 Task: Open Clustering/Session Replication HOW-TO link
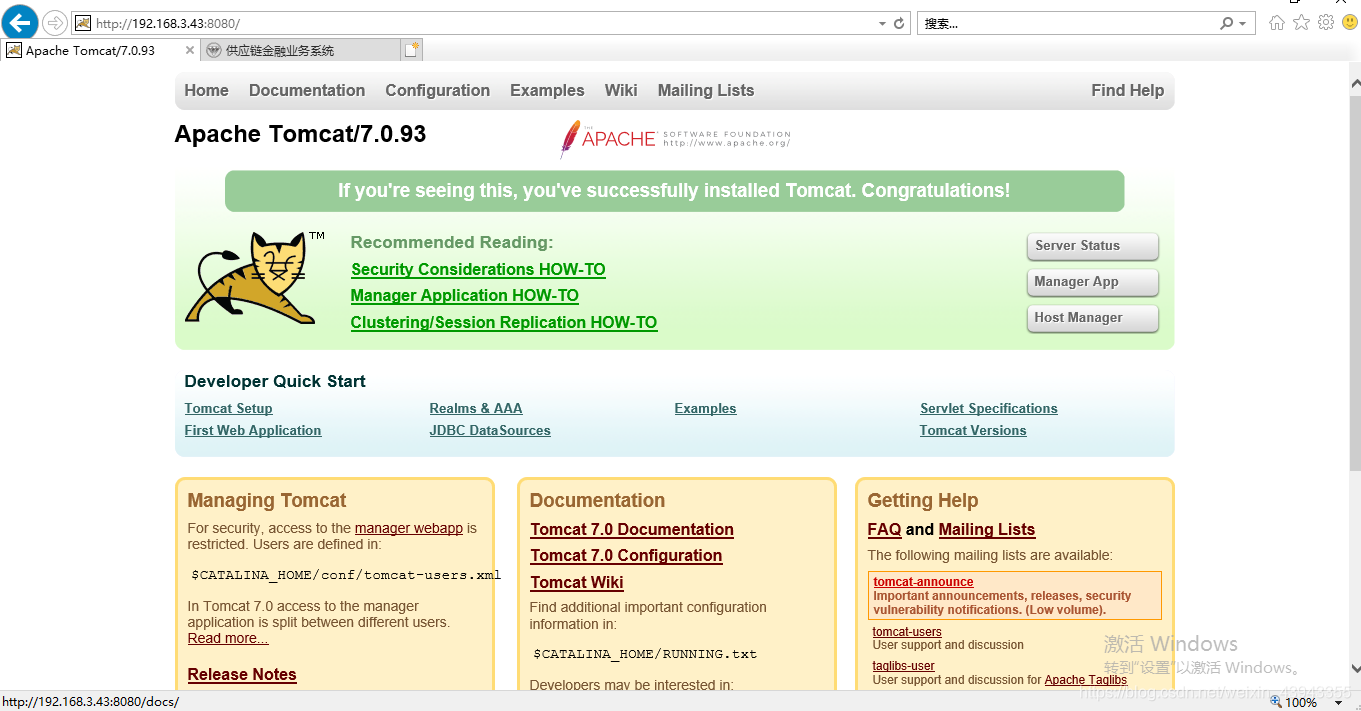(504, 323)
